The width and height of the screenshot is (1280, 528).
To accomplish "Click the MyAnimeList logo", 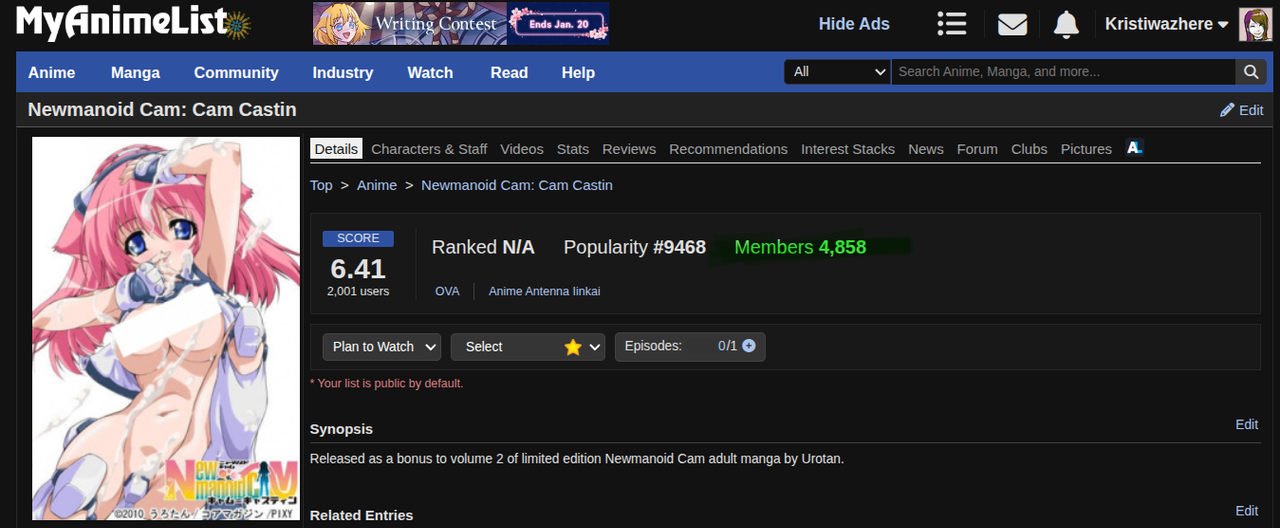I will click(x=133, y=23).
